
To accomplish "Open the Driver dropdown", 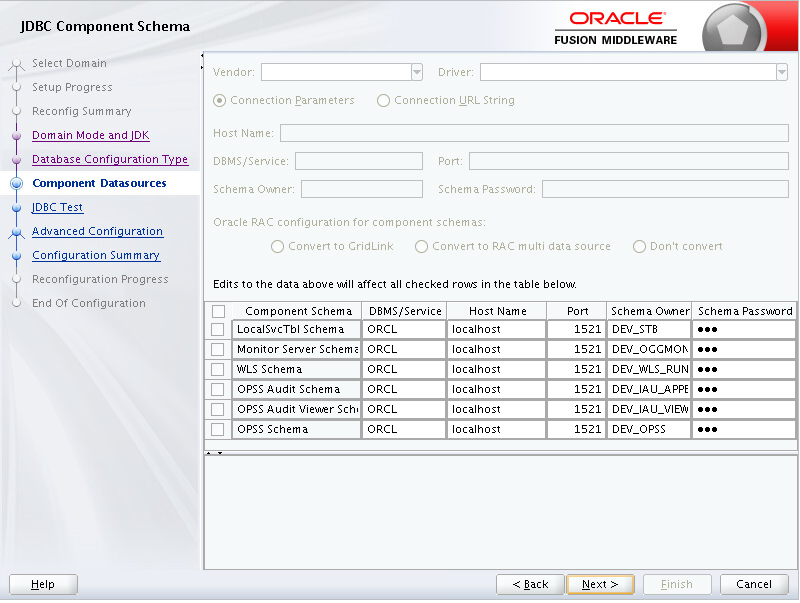I will (x=782, y=72).
